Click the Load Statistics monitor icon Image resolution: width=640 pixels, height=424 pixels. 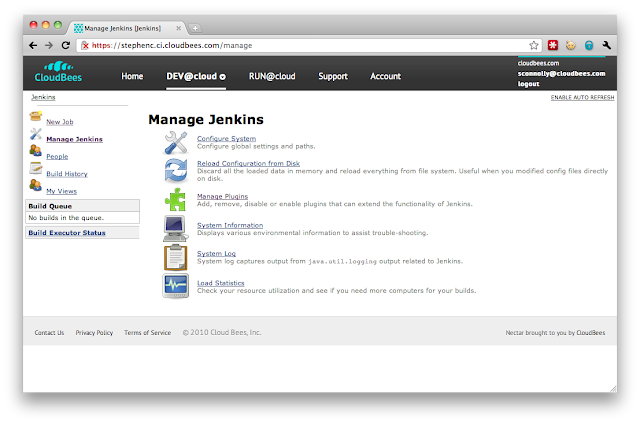coord(176,286)
